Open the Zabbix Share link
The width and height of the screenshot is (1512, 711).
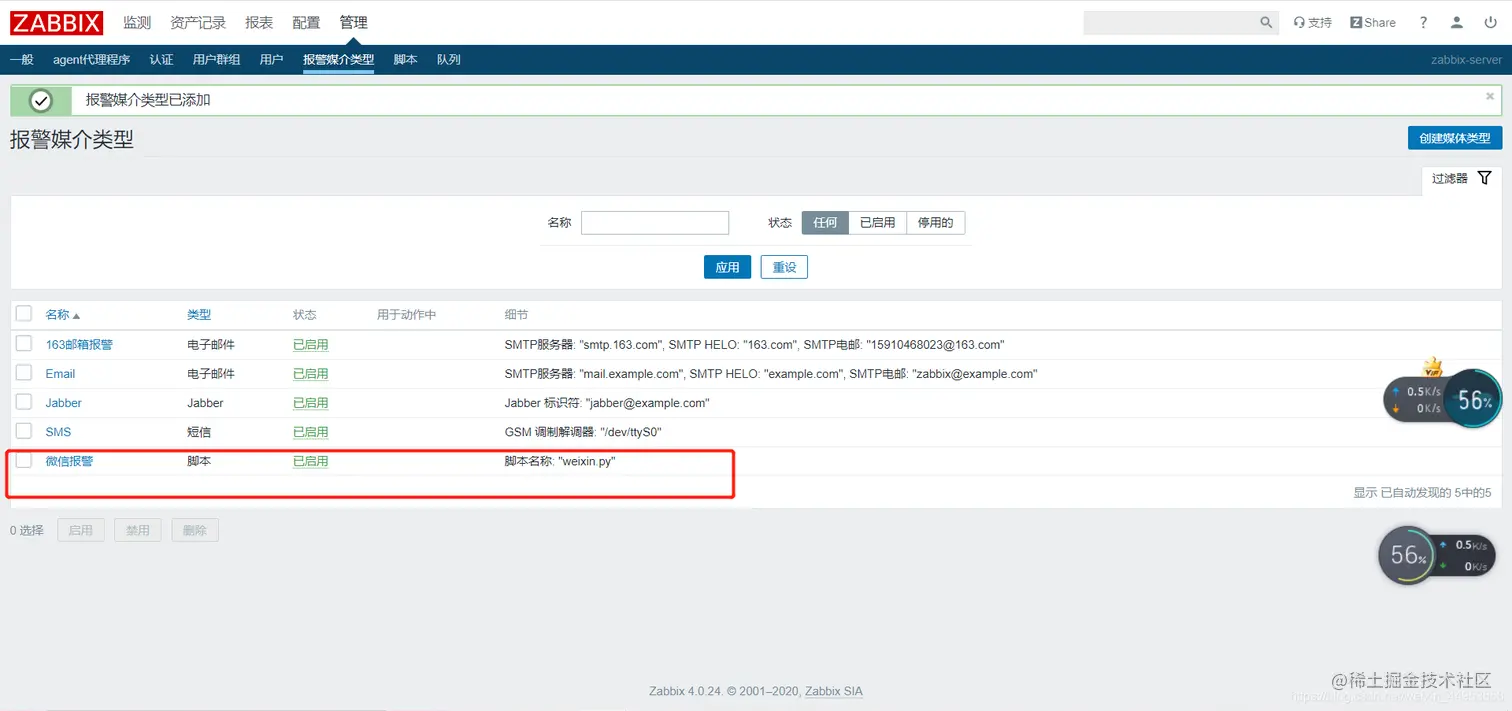tap(1373, 22)
